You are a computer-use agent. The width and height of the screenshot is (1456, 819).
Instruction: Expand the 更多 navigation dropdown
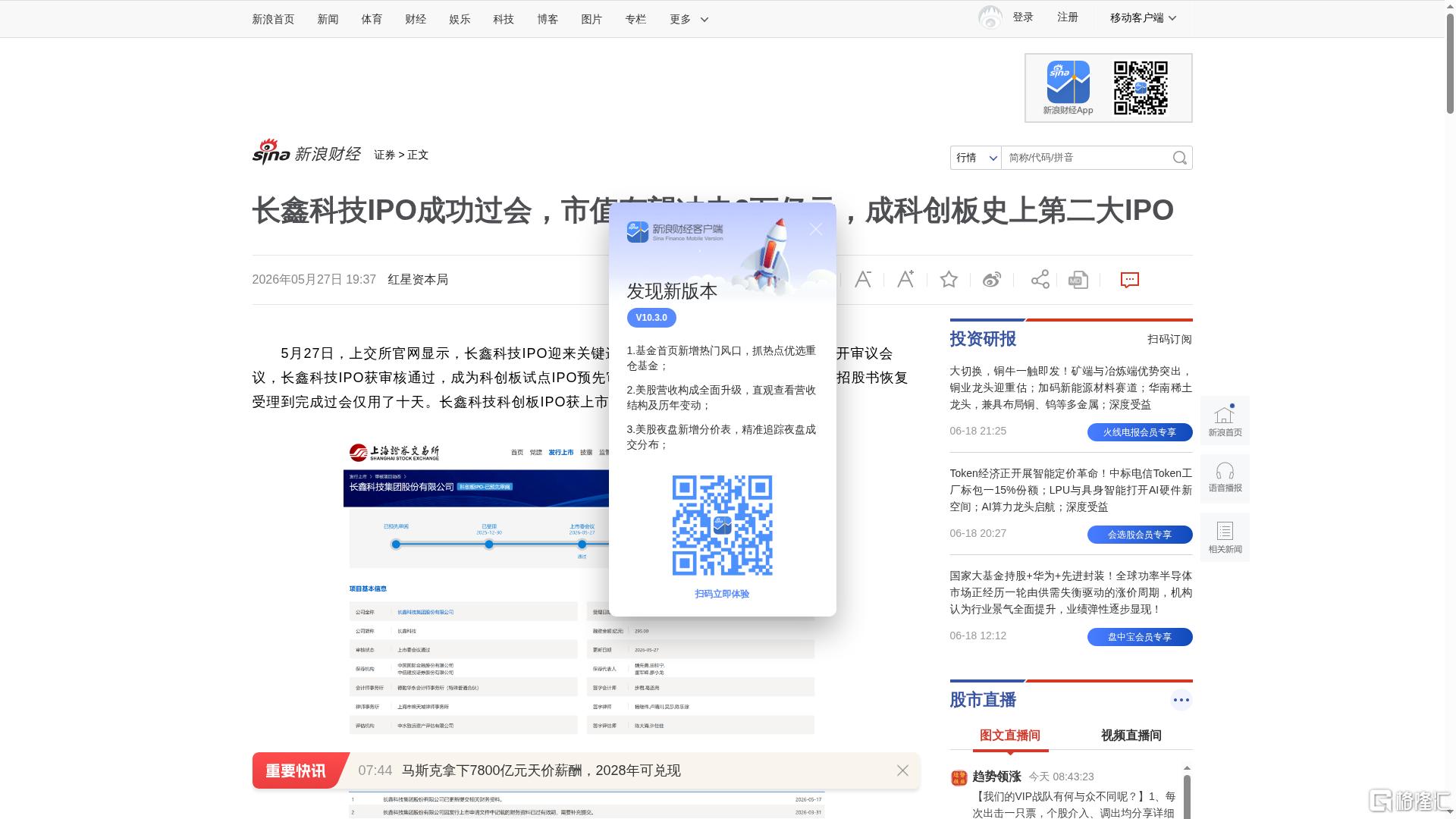click(x=689, y=19)
